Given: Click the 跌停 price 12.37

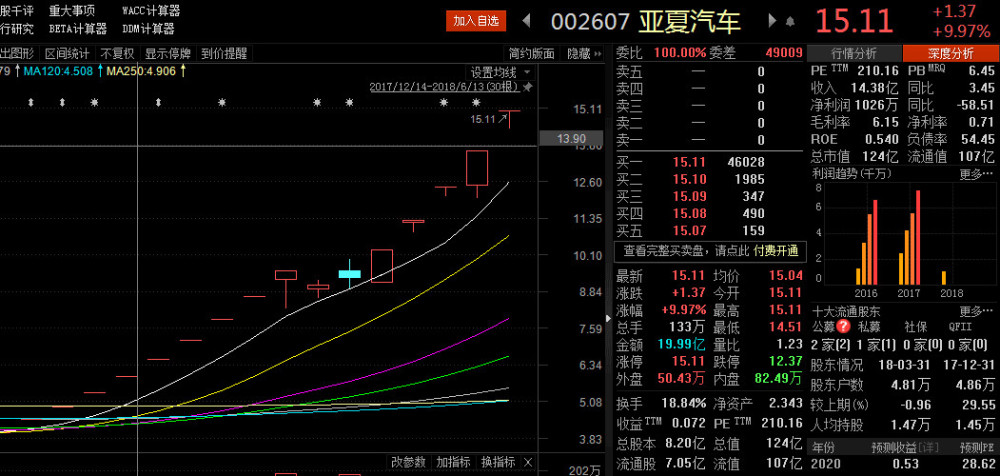Looking at the screenshot, I should pyautogui.click(x=785, y=362).
